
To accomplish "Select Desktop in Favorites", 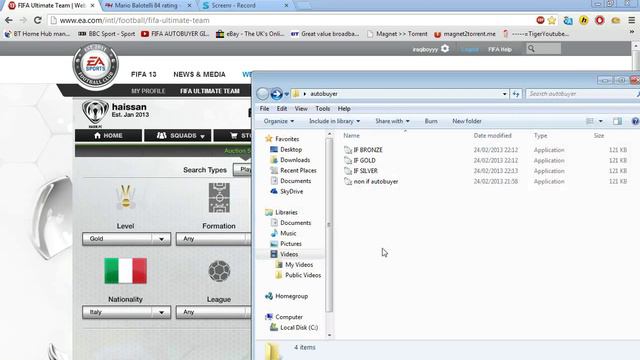I will coord(286,150).
